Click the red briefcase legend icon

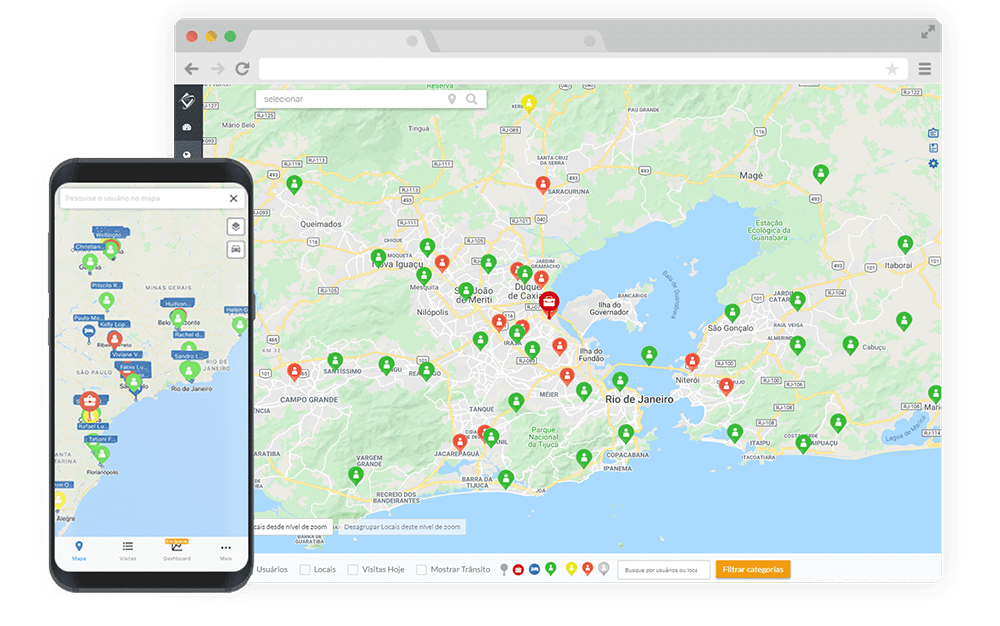click(518, 570)
